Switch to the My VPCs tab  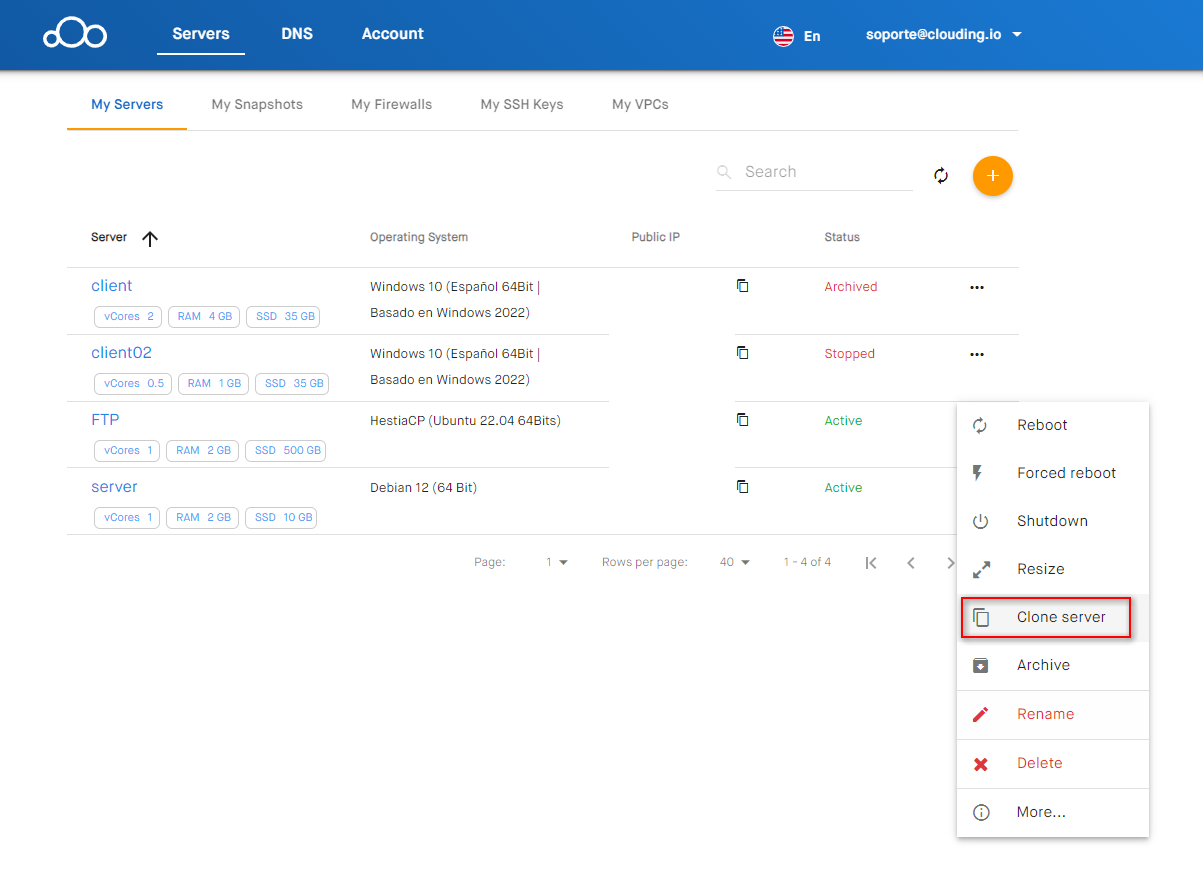pyautogui.click(x=640, y=104)
